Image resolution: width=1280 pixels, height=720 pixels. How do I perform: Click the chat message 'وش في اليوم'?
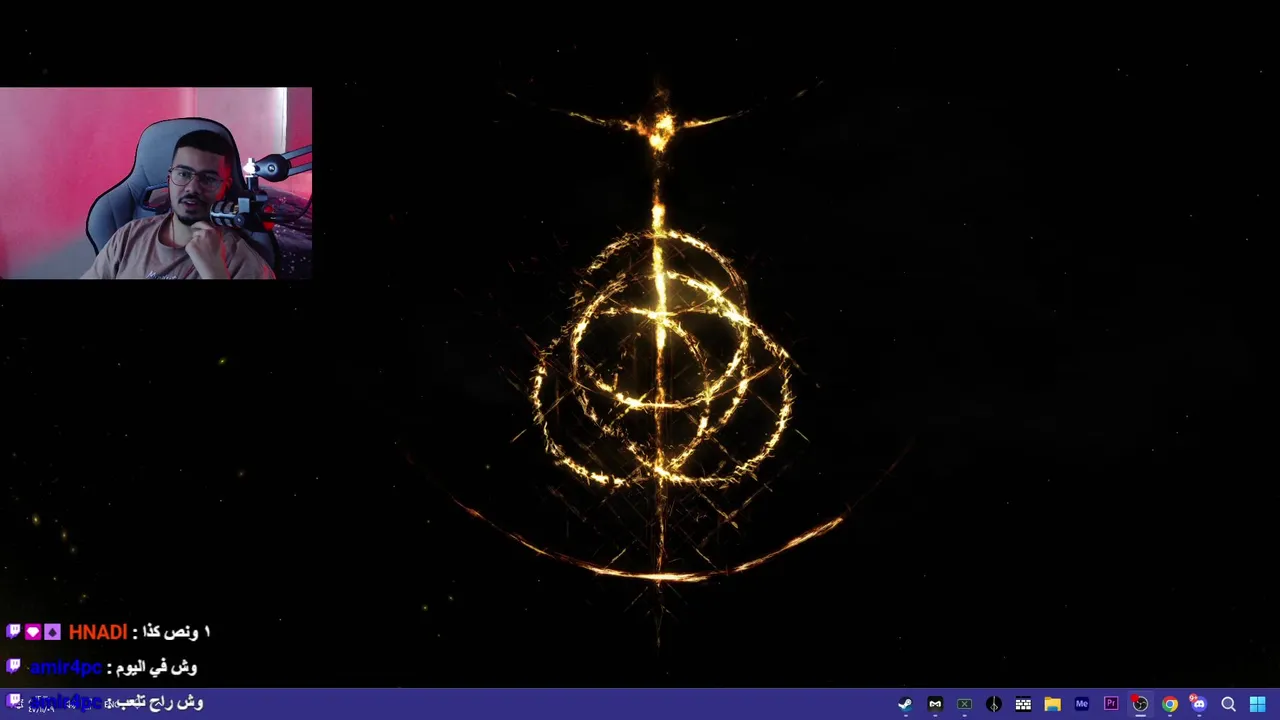point(157,667)
